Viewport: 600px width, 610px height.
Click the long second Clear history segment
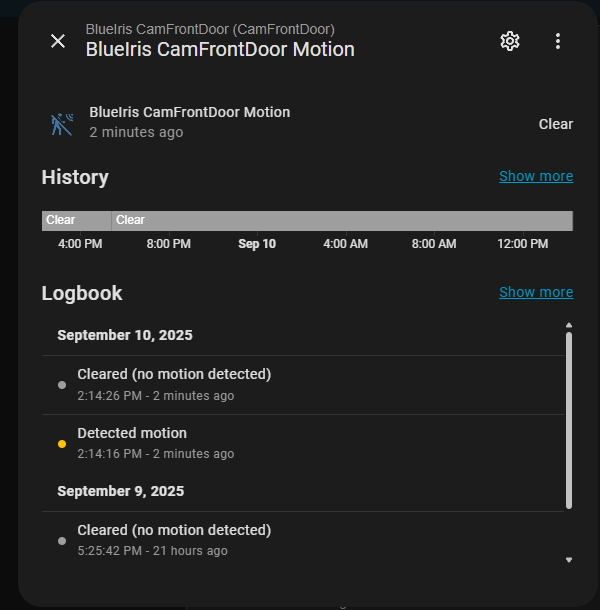click(342, 221)
